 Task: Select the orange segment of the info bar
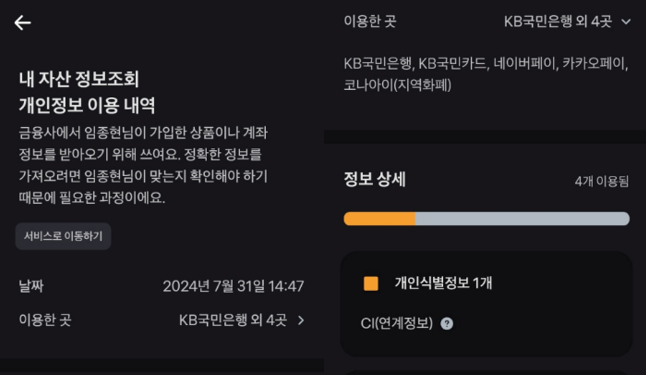pos(379,218)
